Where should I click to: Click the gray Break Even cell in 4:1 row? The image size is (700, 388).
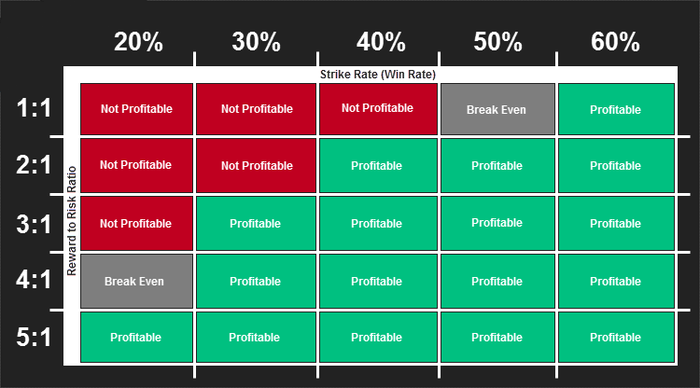[137, 281]
